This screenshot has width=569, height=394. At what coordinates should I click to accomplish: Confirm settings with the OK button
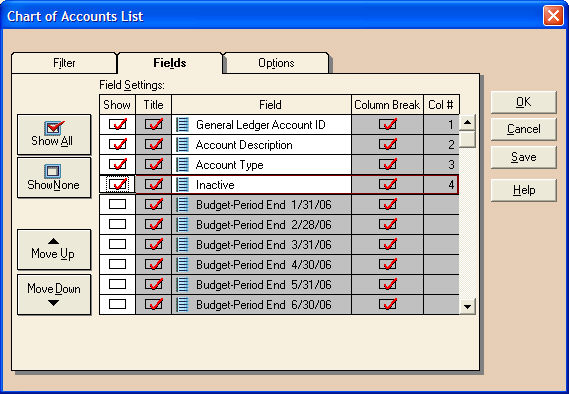523,102
